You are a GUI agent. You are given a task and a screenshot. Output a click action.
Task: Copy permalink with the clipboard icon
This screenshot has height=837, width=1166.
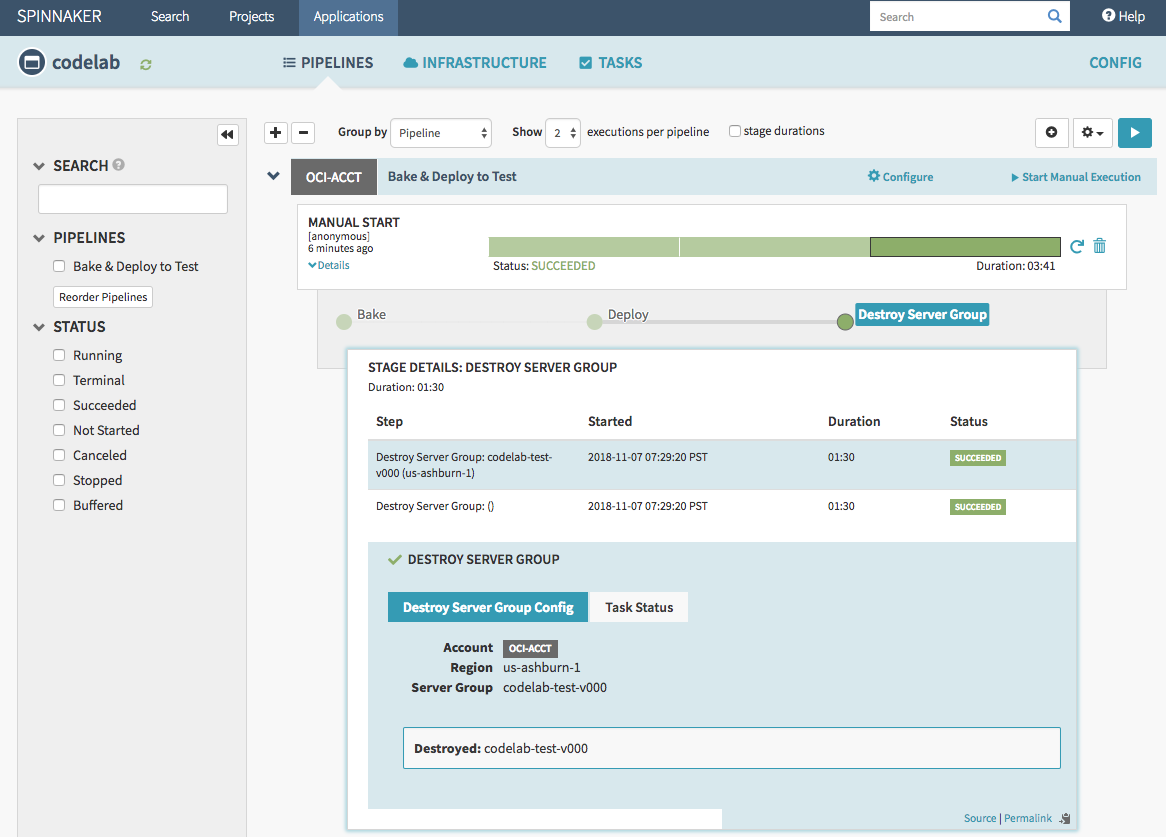[1065, 818]
